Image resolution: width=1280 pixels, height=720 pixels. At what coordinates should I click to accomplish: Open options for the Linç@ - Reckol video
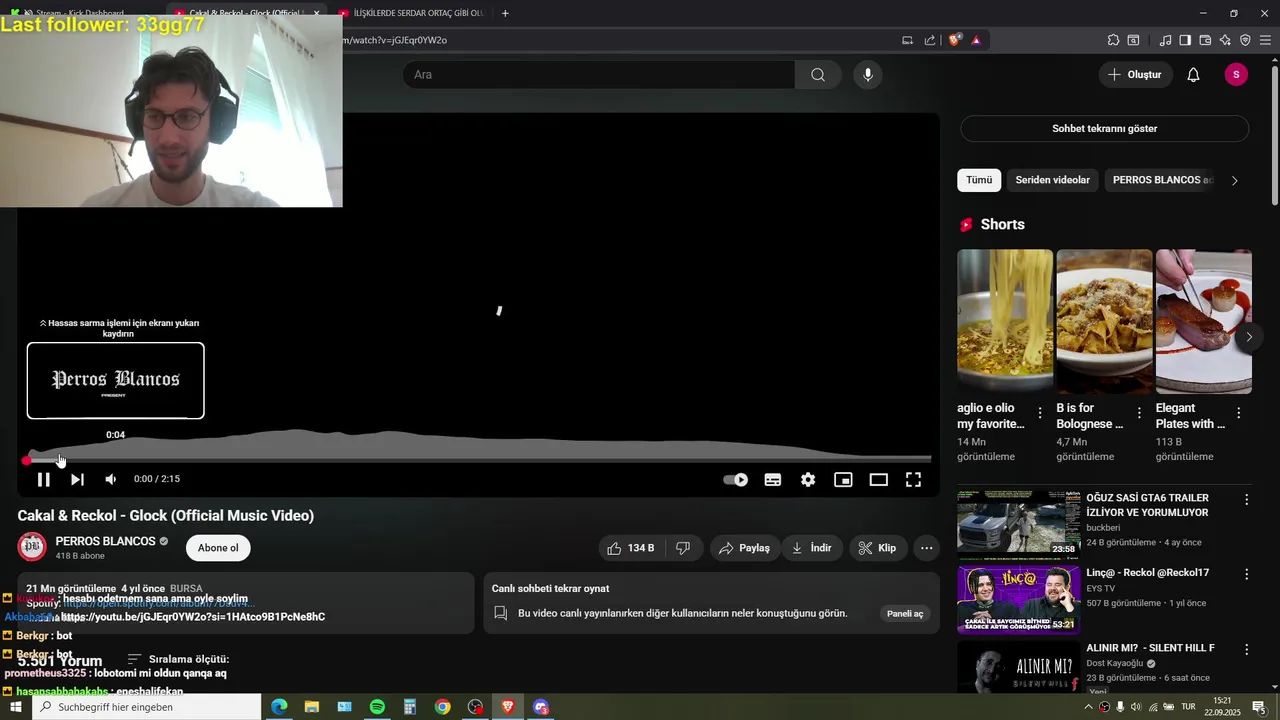tap(1246, 574)
